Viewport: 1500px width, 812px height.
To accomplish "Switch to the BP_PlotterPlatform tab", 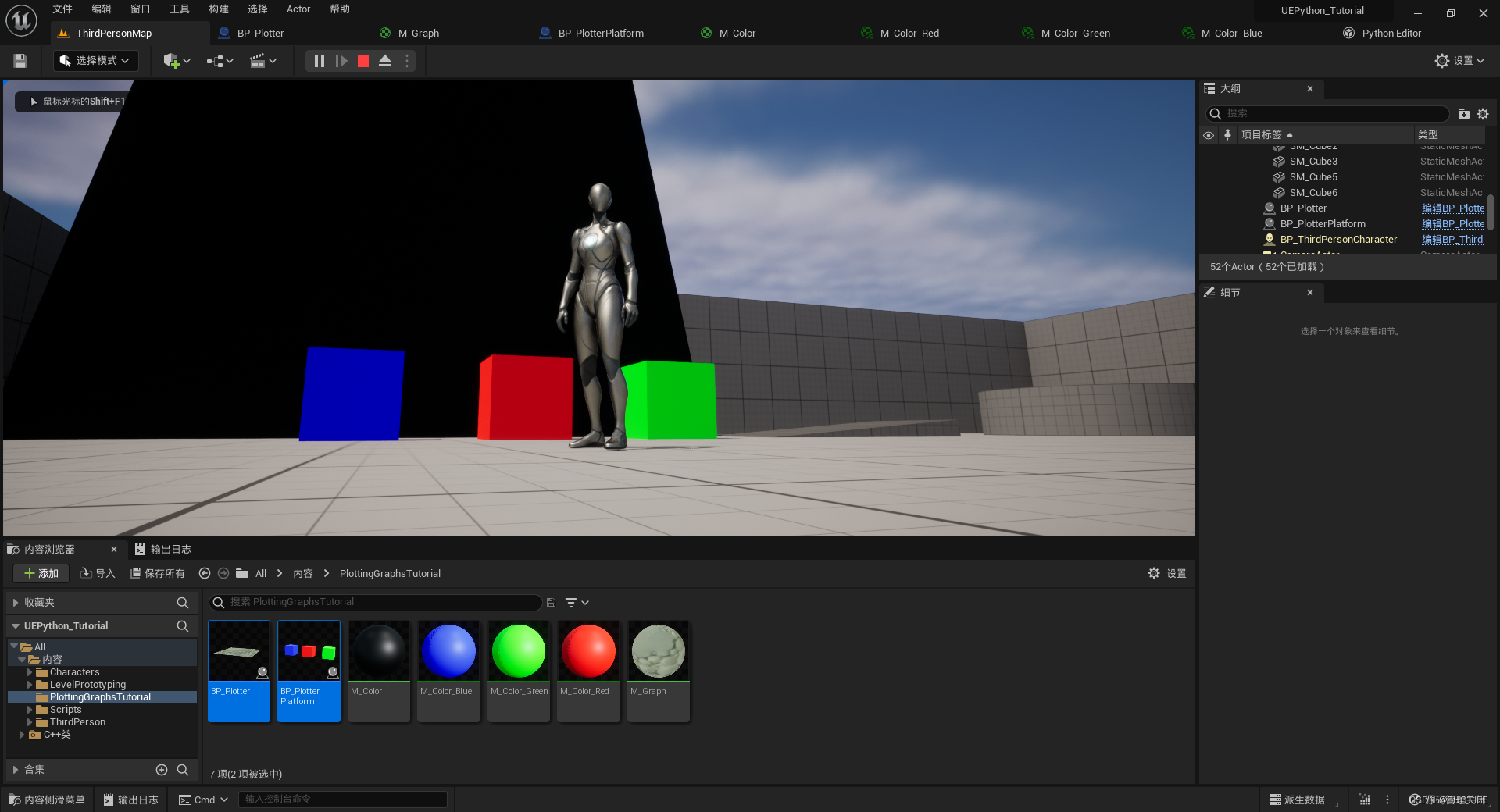I will pos(601,34).
